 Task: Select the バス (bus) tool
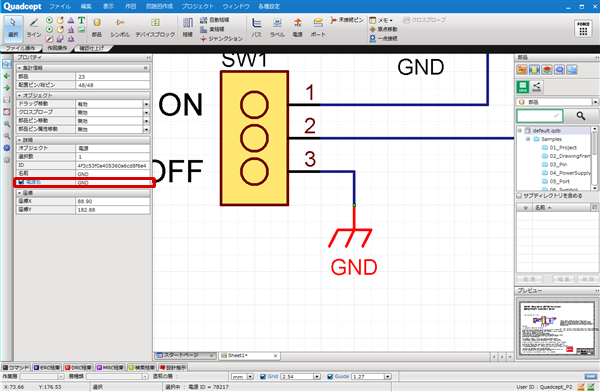click(256, 27)
